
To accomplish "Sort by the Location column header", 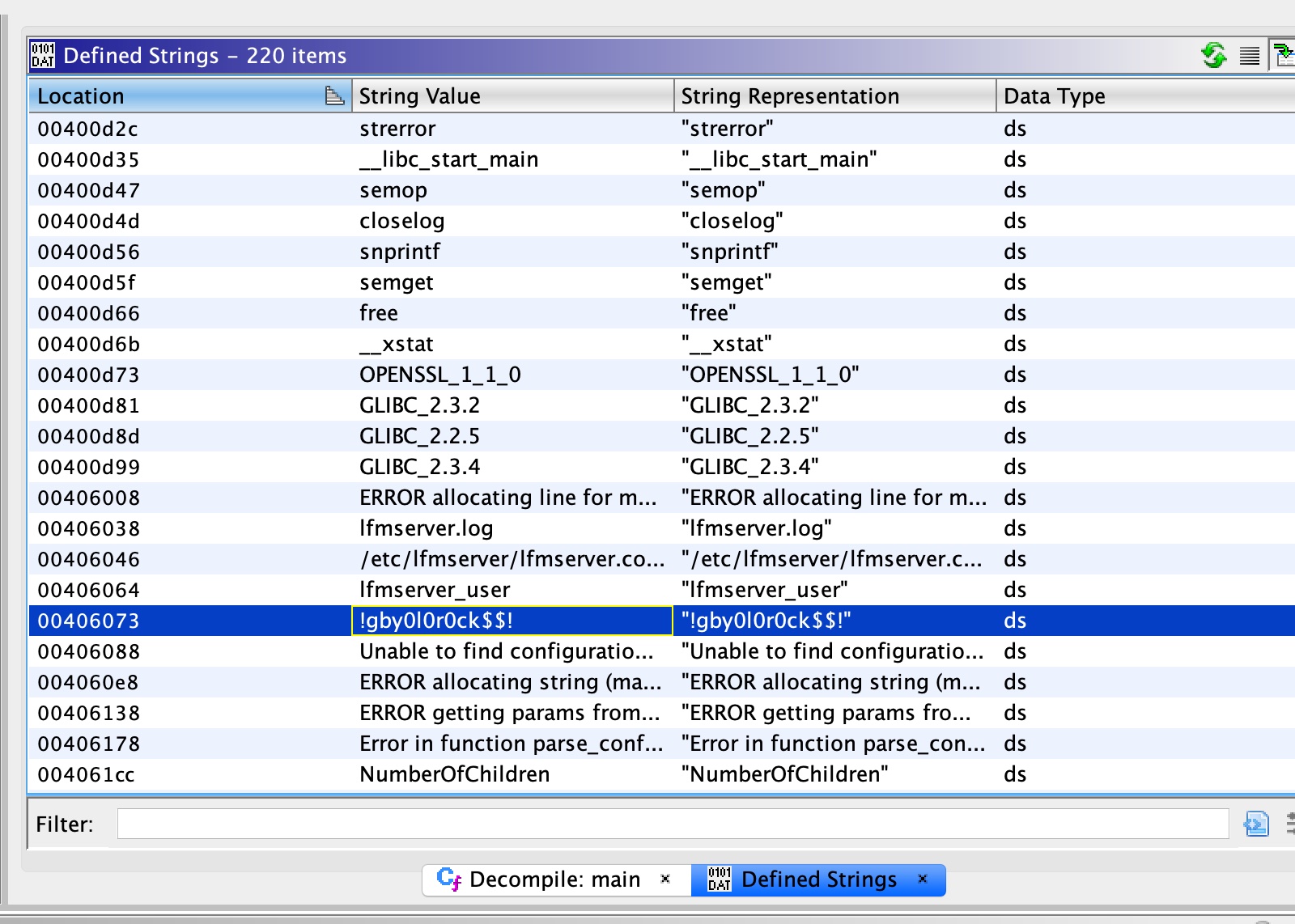I will (x=190, y=96).
